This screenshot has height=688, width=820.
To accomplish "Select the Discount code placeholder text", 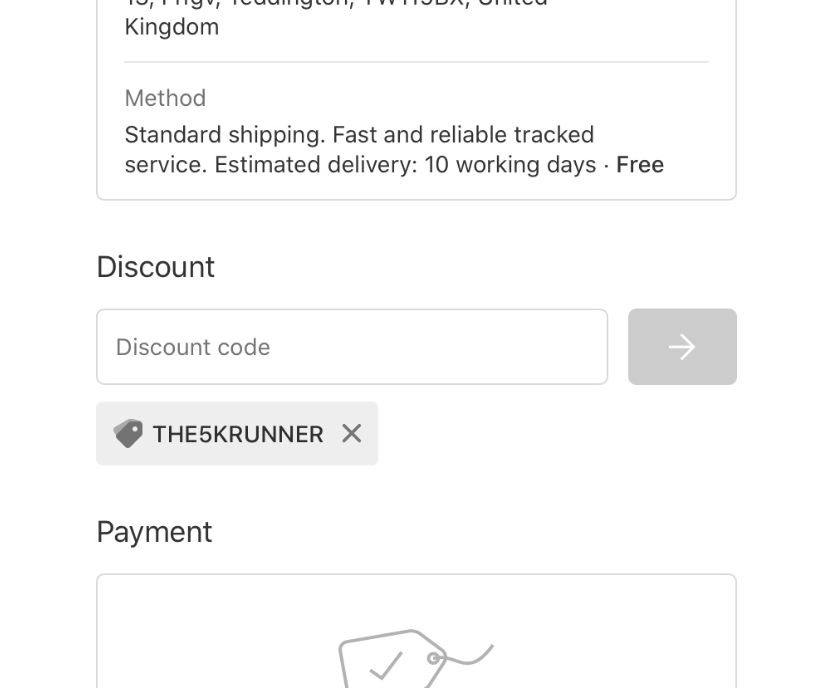I will click(192, 346).
